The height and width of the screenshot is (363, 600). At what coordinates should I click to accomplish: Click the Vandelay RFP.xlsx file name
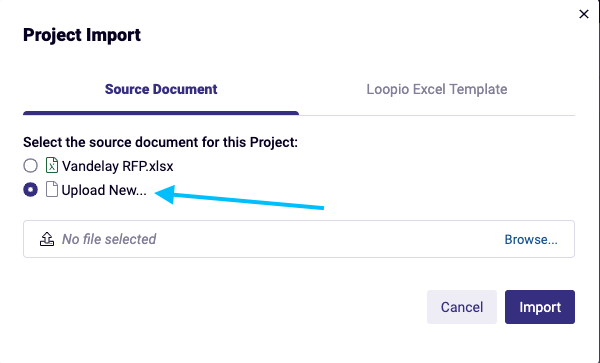pyautogui.click(x=118, y=166)
